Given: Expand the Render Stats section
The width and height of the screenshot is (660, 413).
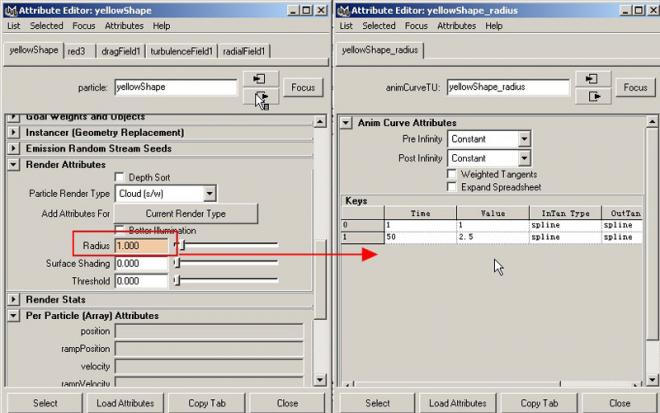Looking at the screenshot, I should pyautogui.click(x=13, y=299).
